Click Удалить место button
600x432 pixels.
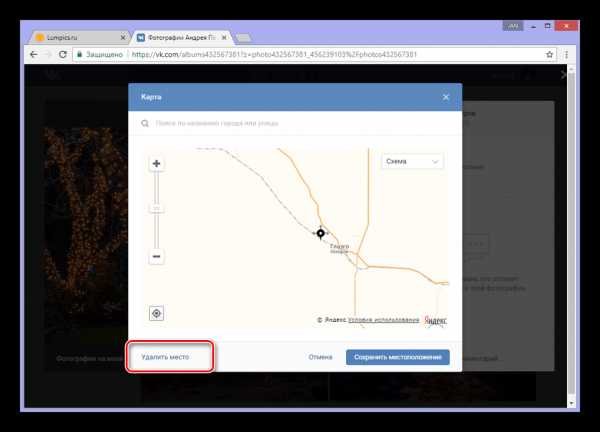[x=165, y=357]
